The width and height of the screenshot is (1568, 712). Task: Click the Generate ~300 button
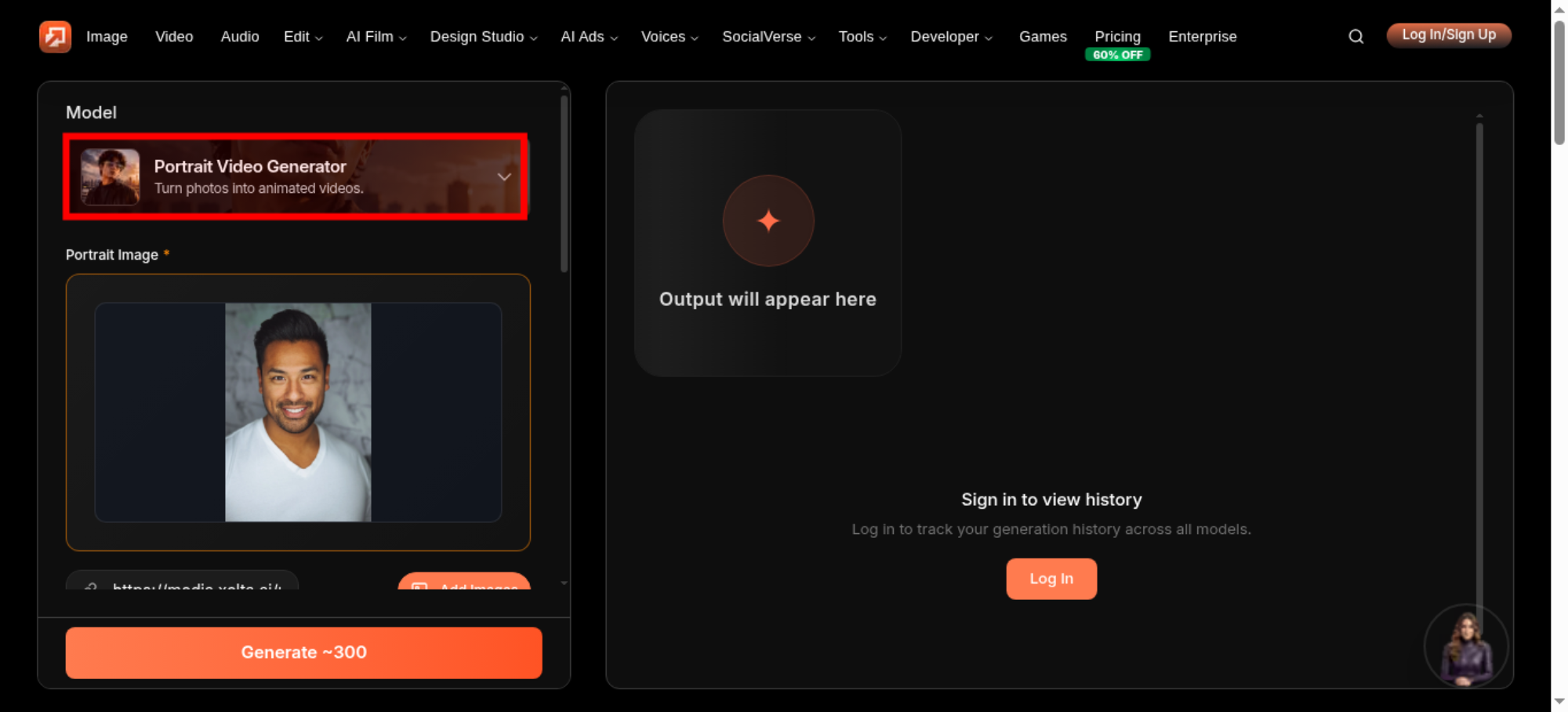click(303, 652)
